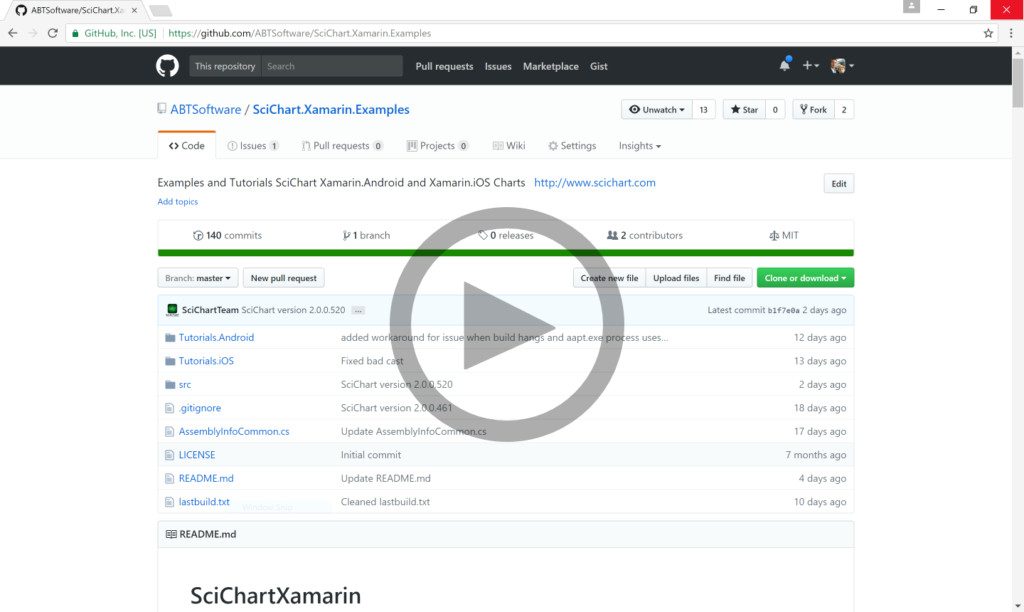View the 2 contributors link

coord(645,235)
